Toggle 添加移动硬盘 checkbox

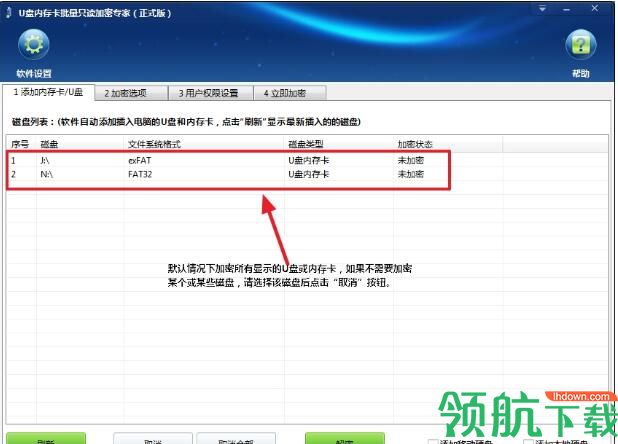click(433, 442)
